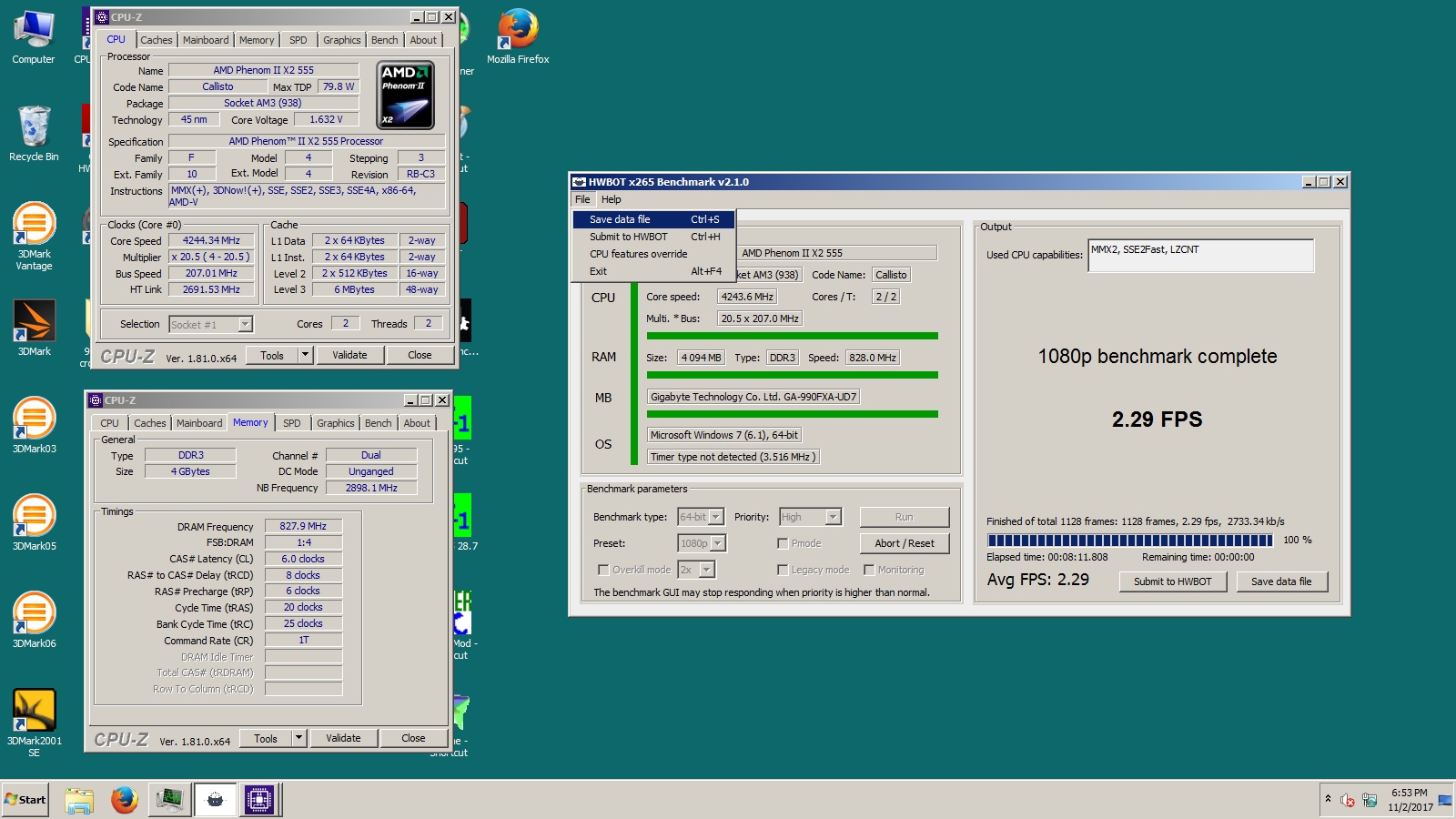Launch the 3DMark desktop shortcut
Viewport: 1456px width, 819px height.
tap(34, 328)
